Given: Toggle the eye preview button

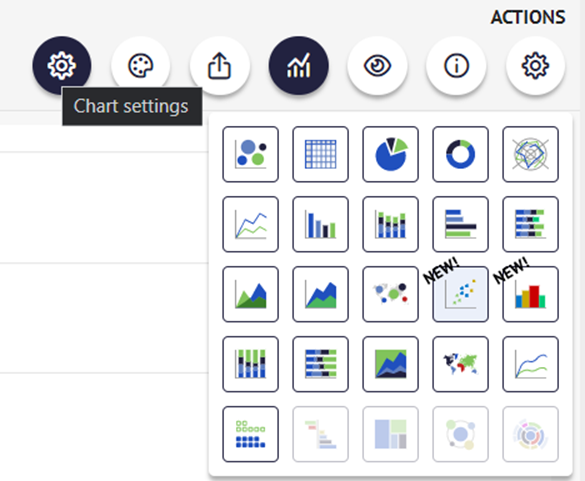Looking at the screenshot, I should (377, 65).
